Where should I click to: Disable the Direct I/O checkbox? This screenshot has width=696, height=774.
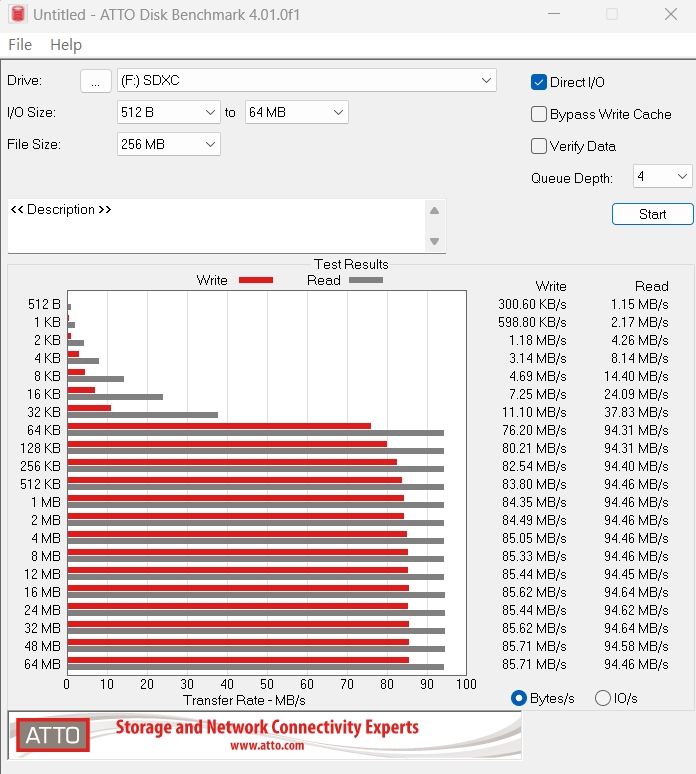click(539, 82)
